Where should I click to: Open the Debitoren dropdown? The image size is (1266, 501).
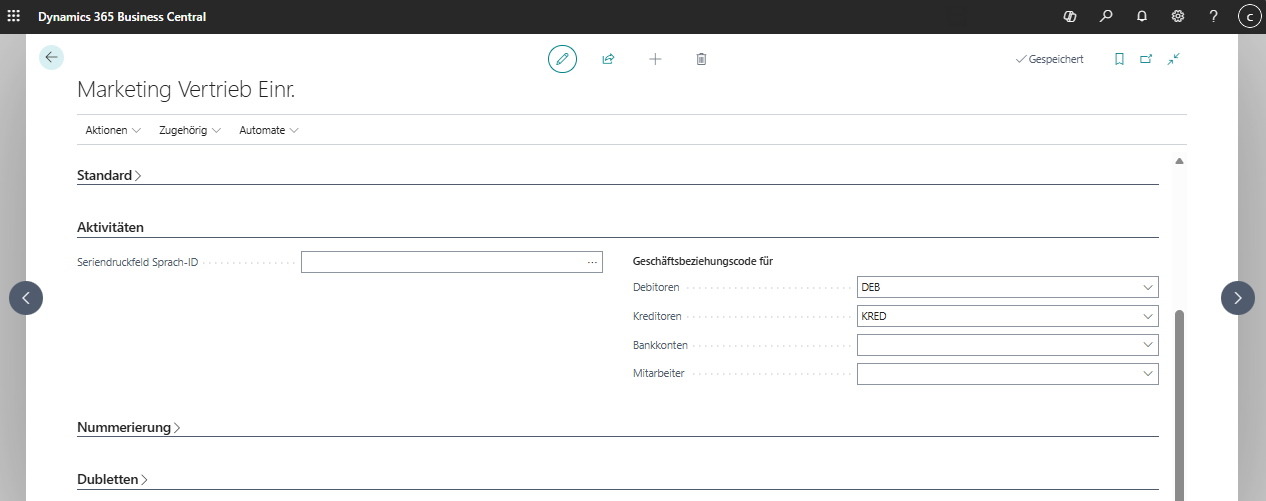coord(1148,288)
